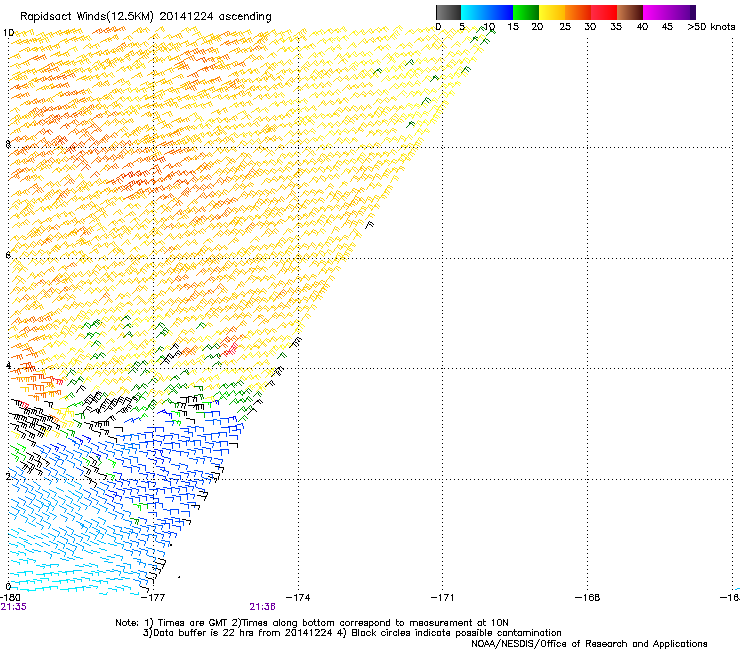Click the date '20141224' in the title
This screenshot has height=650, width=740.
click(186, 17)
